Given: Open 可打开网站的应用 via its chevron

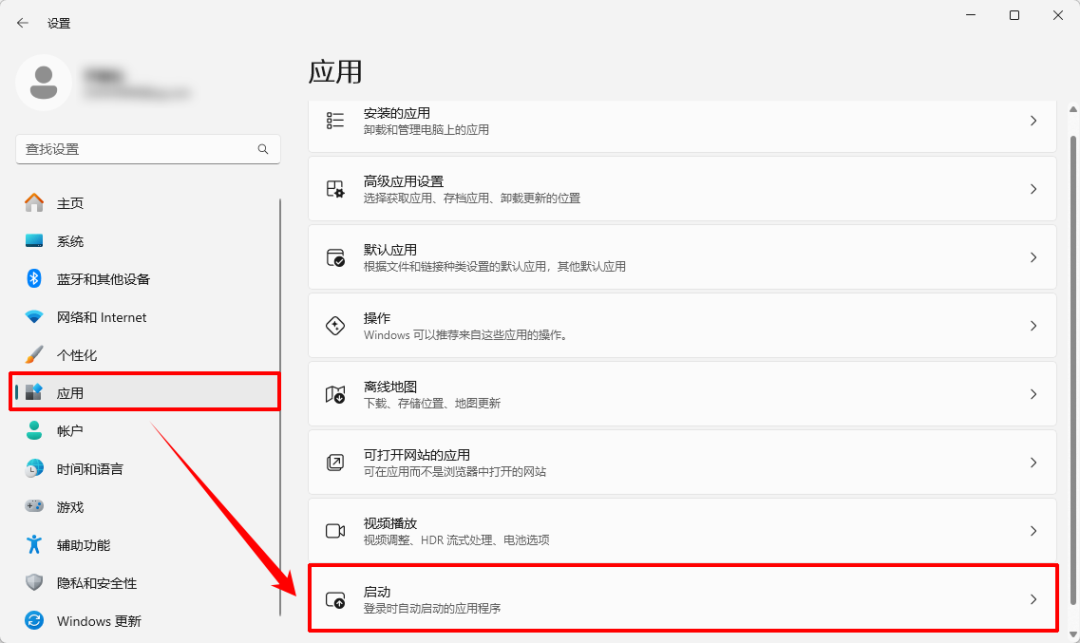Looking at the screenshot, I should click(x=1033, y=462).
